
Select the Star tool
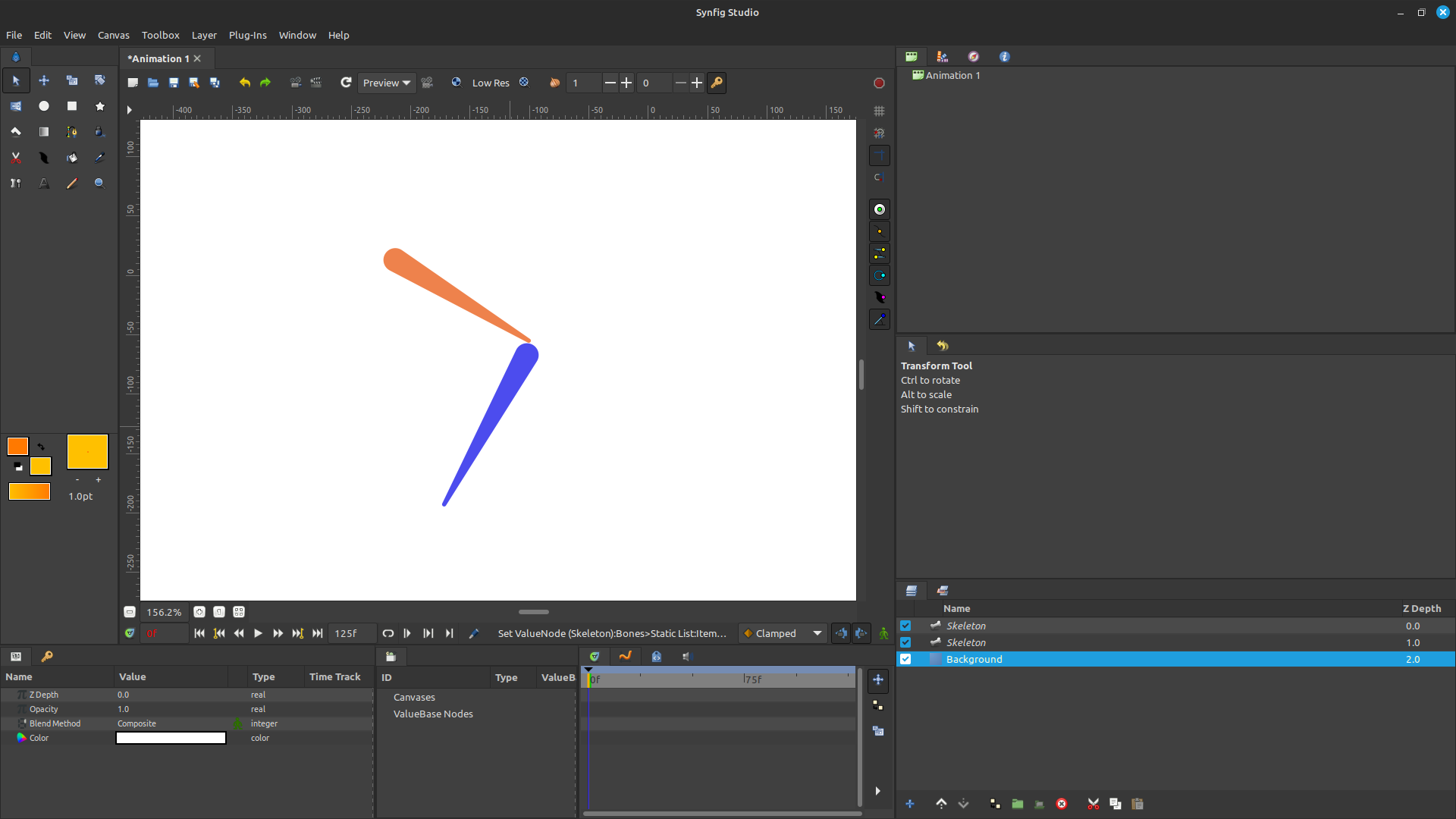pyautogui.click(x=99, y=106)
